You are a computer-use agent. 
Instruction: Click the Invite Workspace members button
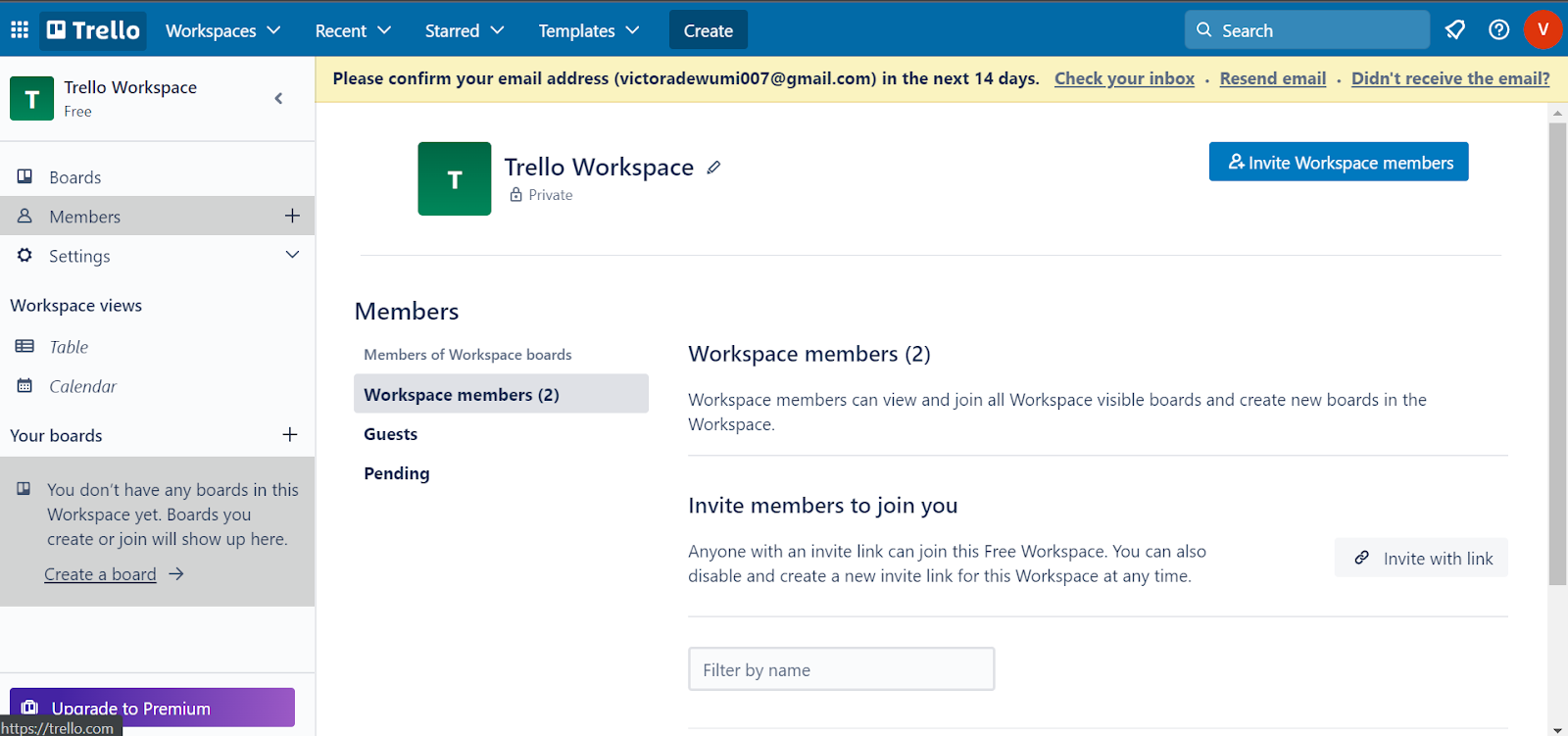point(1339,162)
